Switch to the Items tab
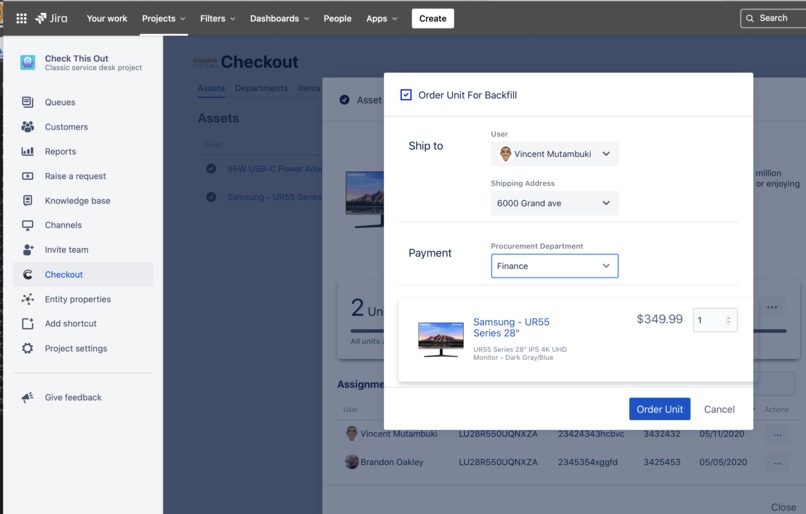The image size is (806, 514). pyautogui.click(x=309, y=88)
